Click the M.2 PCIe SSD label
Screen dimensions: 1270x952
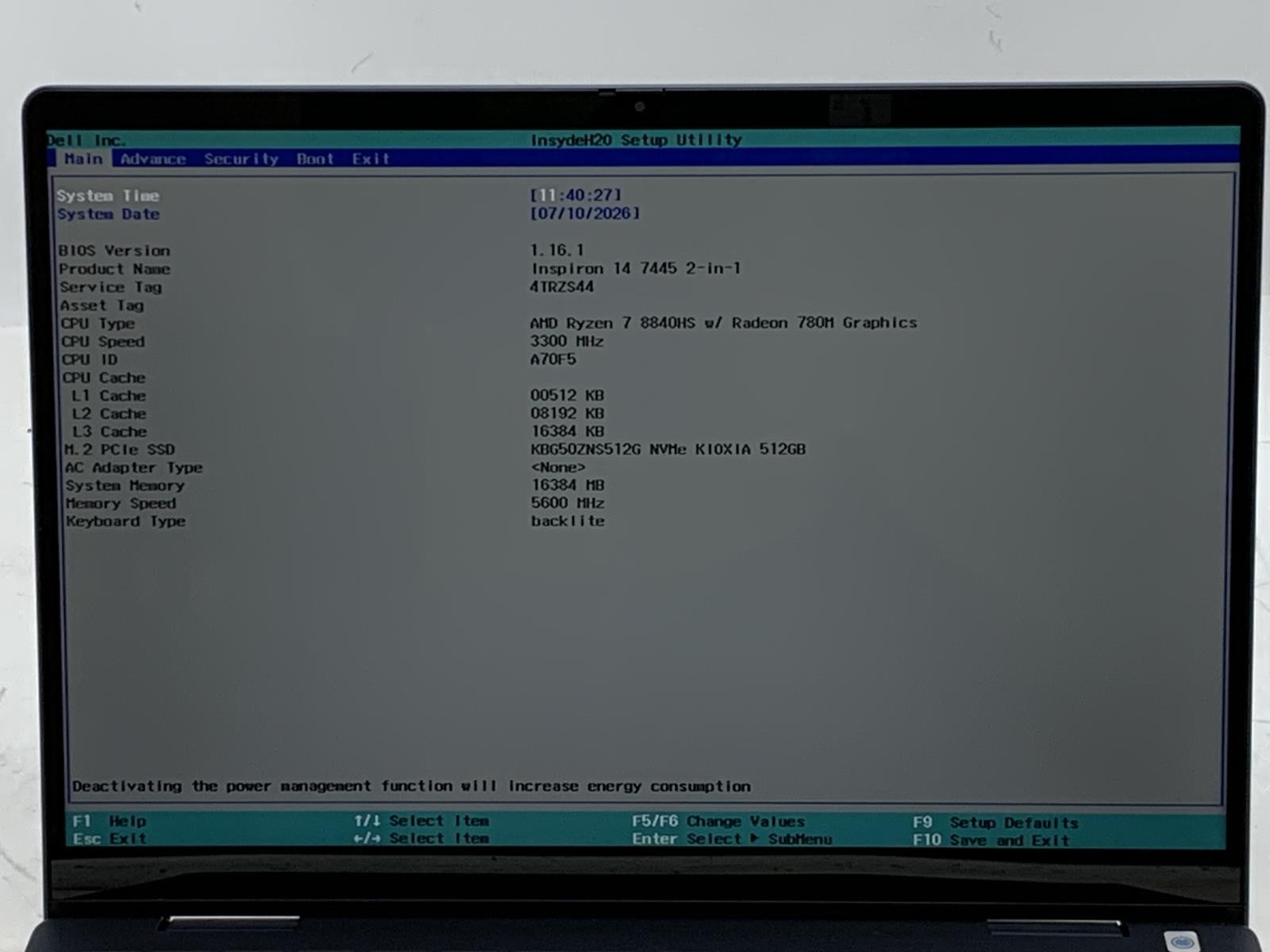coord(119,450)
